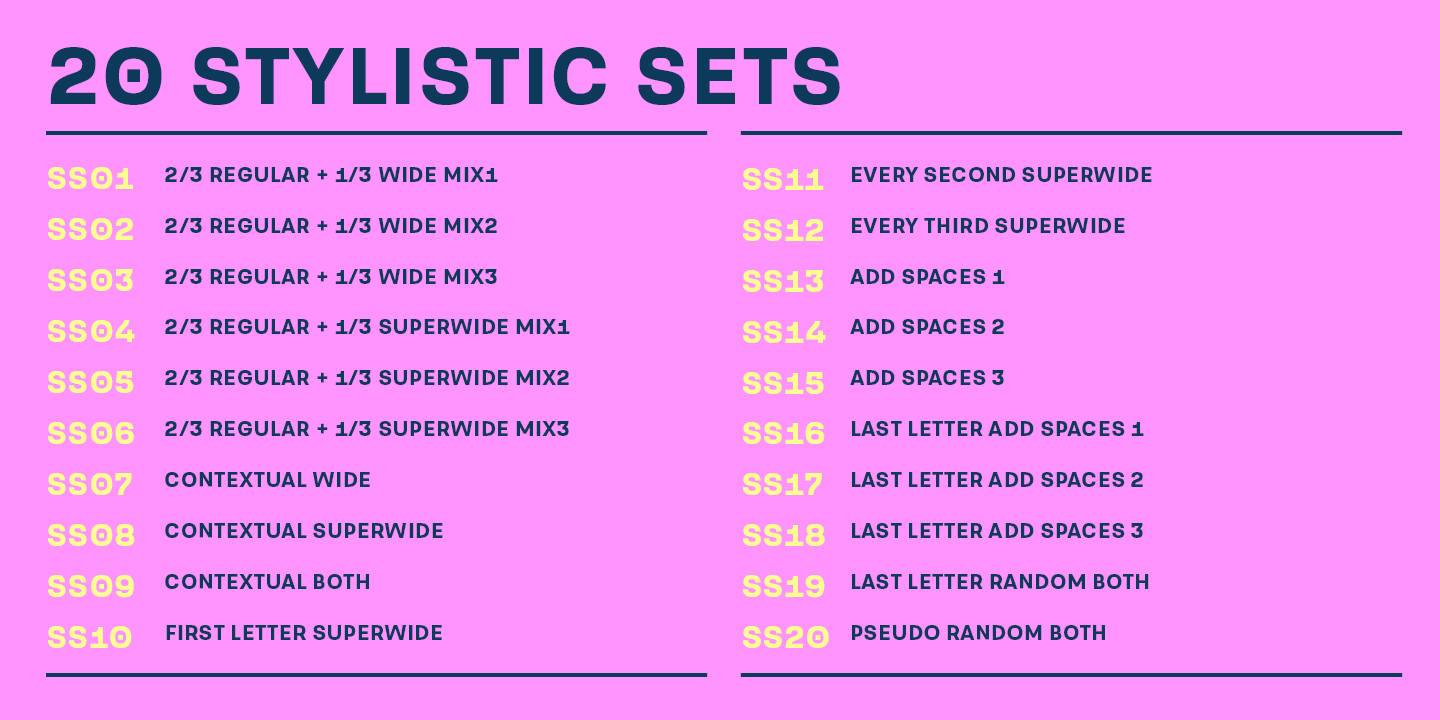The width and height of the screenshot is (1440, 720).
Task: Select 'Every Third Superwide' text
Action: 988,226
